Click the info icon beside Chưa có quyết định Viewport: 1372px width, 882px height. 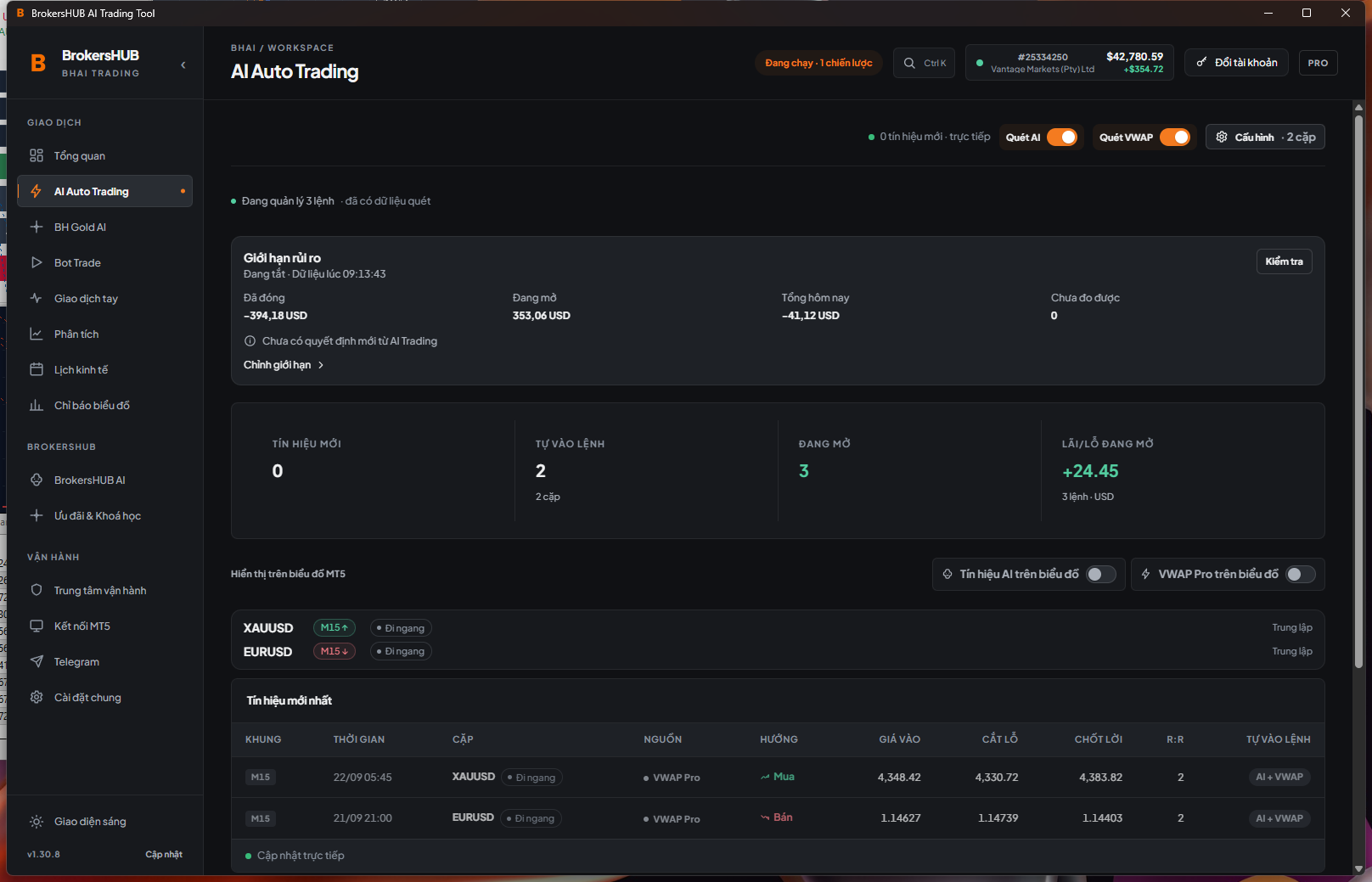[250, 341]
